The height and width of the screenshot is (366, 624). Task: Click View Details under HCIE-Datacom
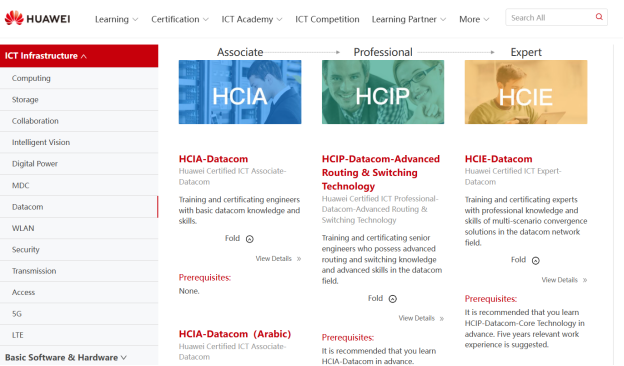coord(559,280)
